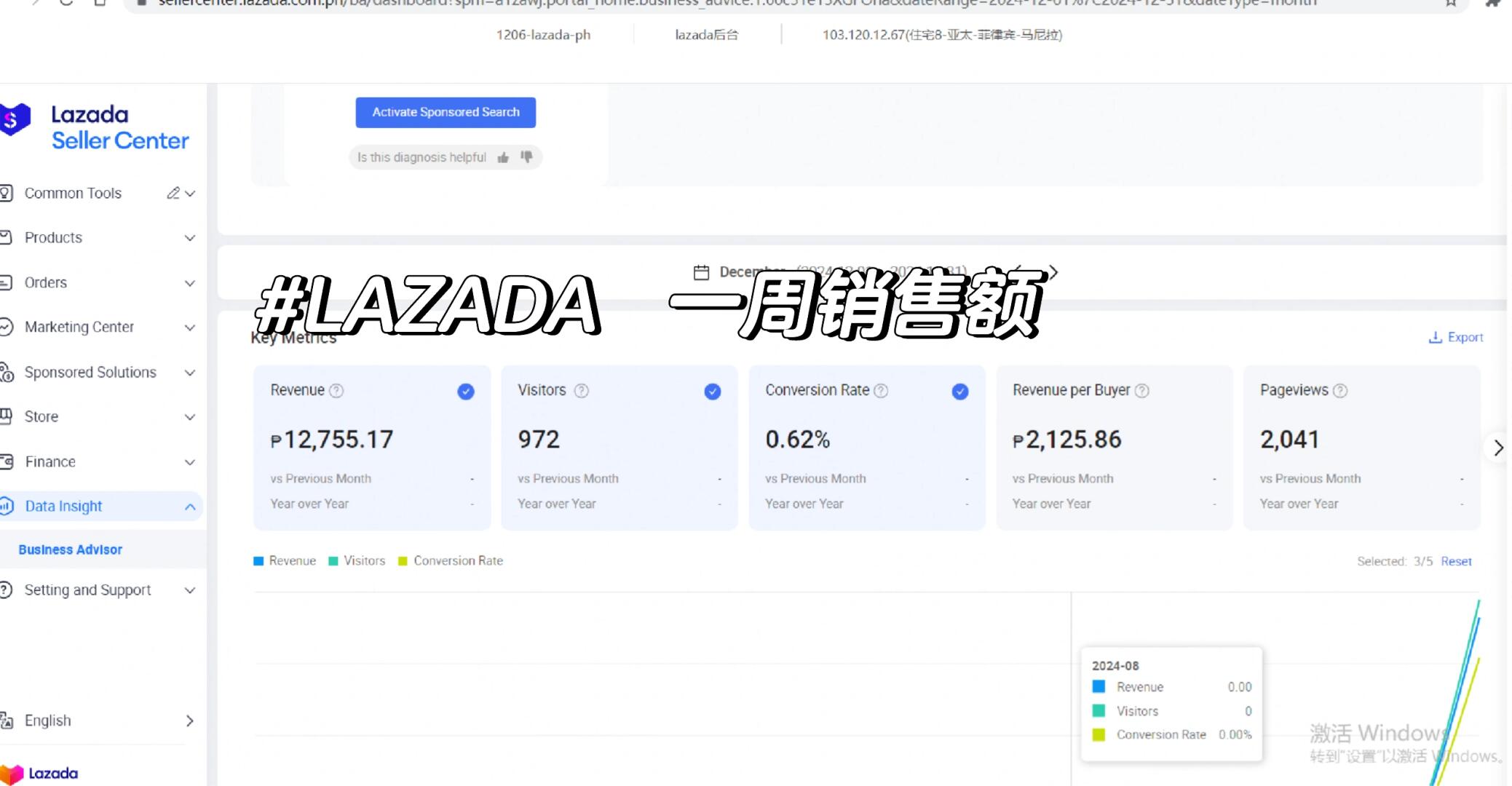Click the Setting and Support question icon
This screenshot has height=786, width=1512.
tap(6, 589)
